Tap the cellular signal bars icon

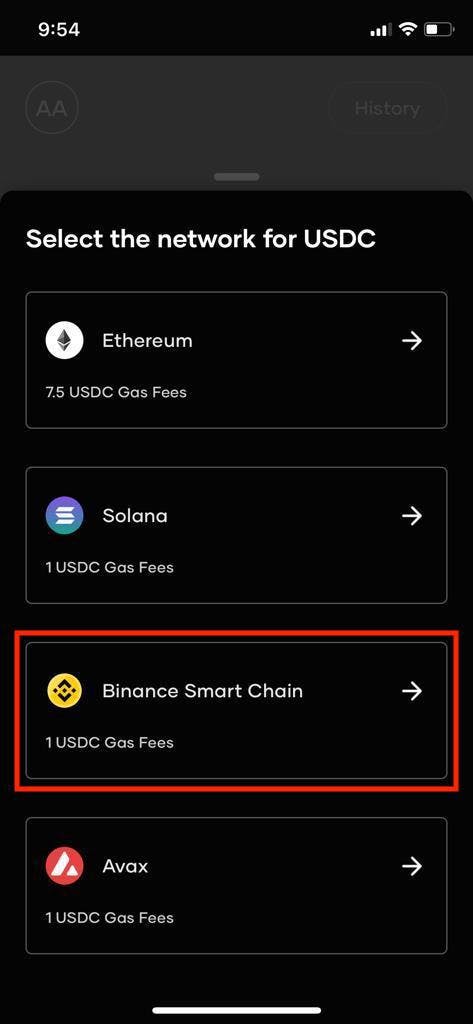(x=380, y=30)
